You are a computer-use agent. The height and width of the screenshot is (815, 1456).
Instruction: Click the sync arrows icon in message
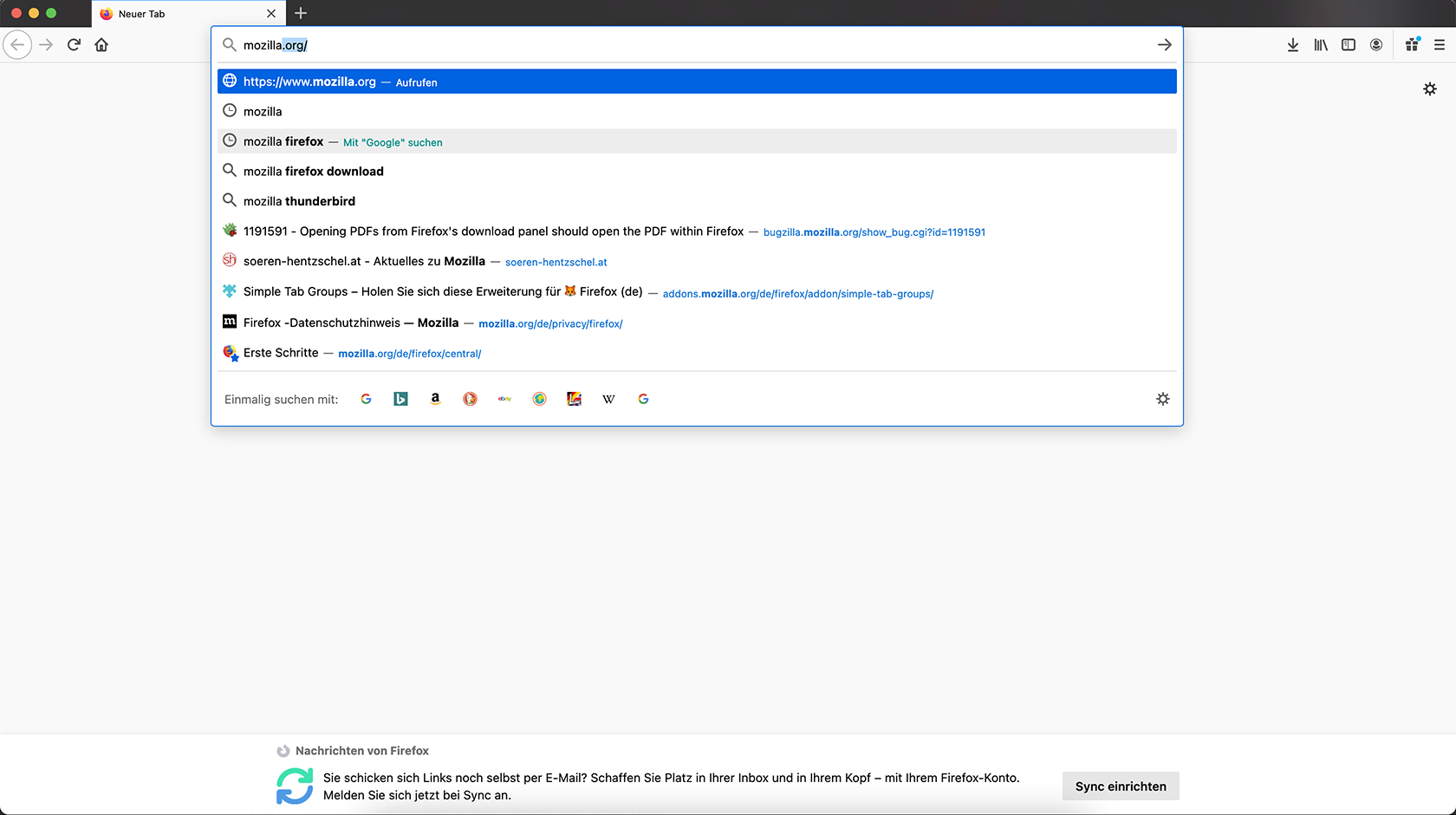tap(295, 786)
